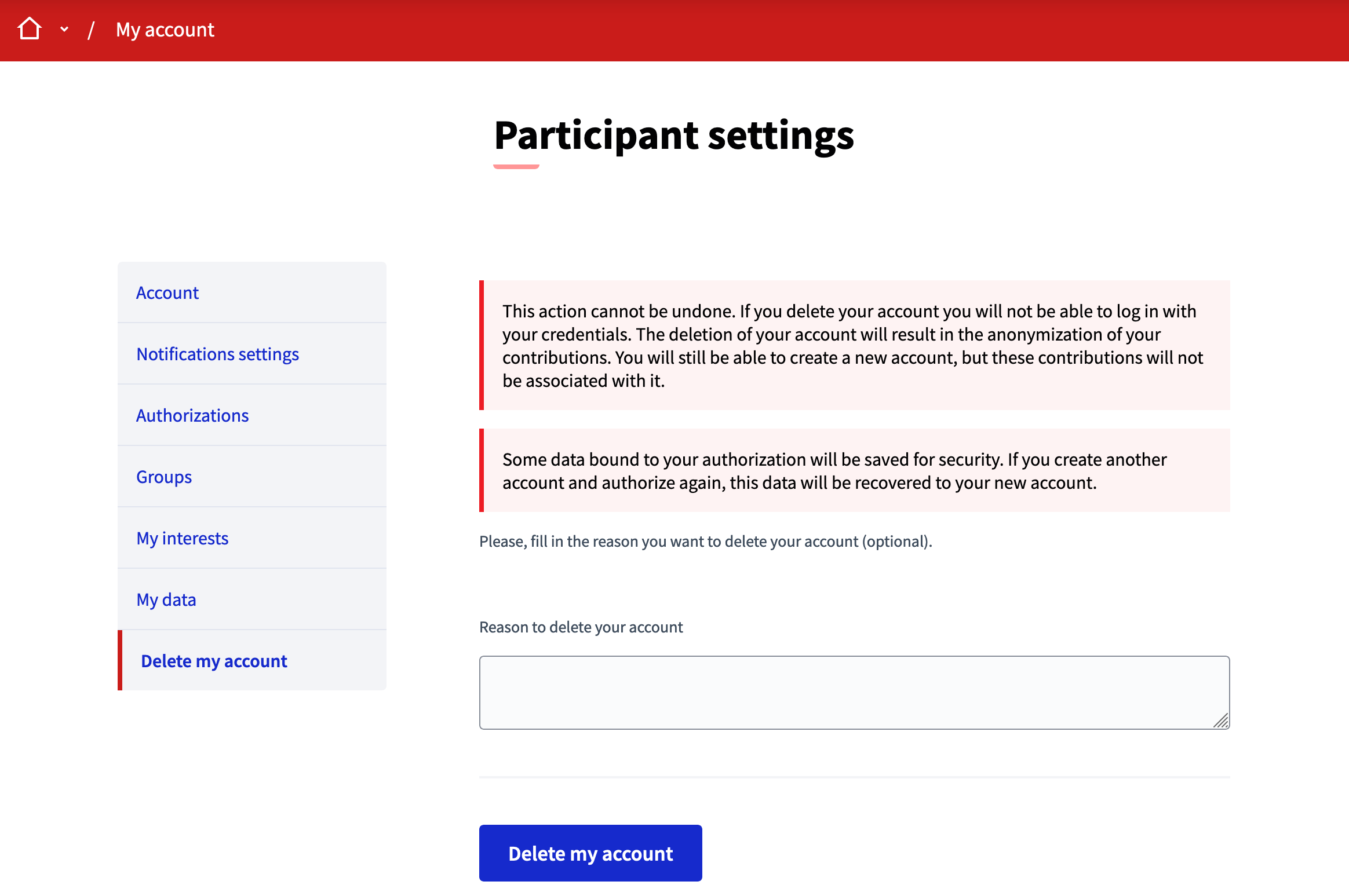Click the text area resize handle
The image size is (1349, 896).
click(1220, 721)
